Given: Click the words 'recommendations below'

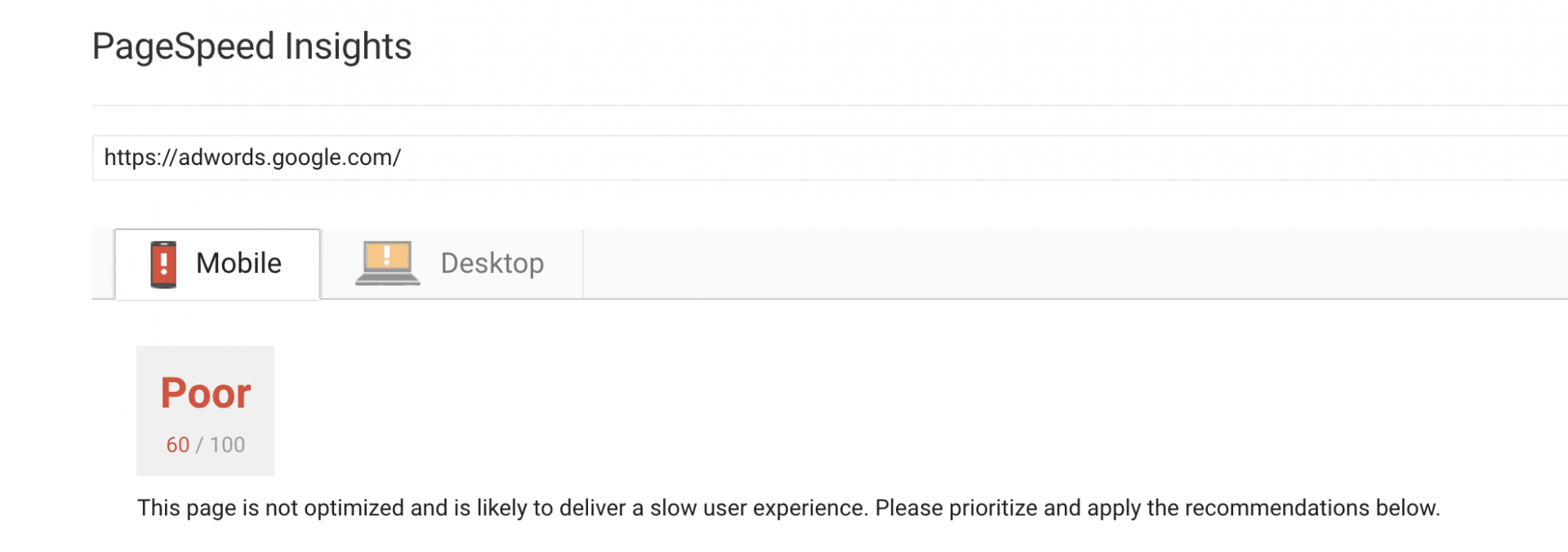Looking at the screenshot, I should click(1312, 508).
